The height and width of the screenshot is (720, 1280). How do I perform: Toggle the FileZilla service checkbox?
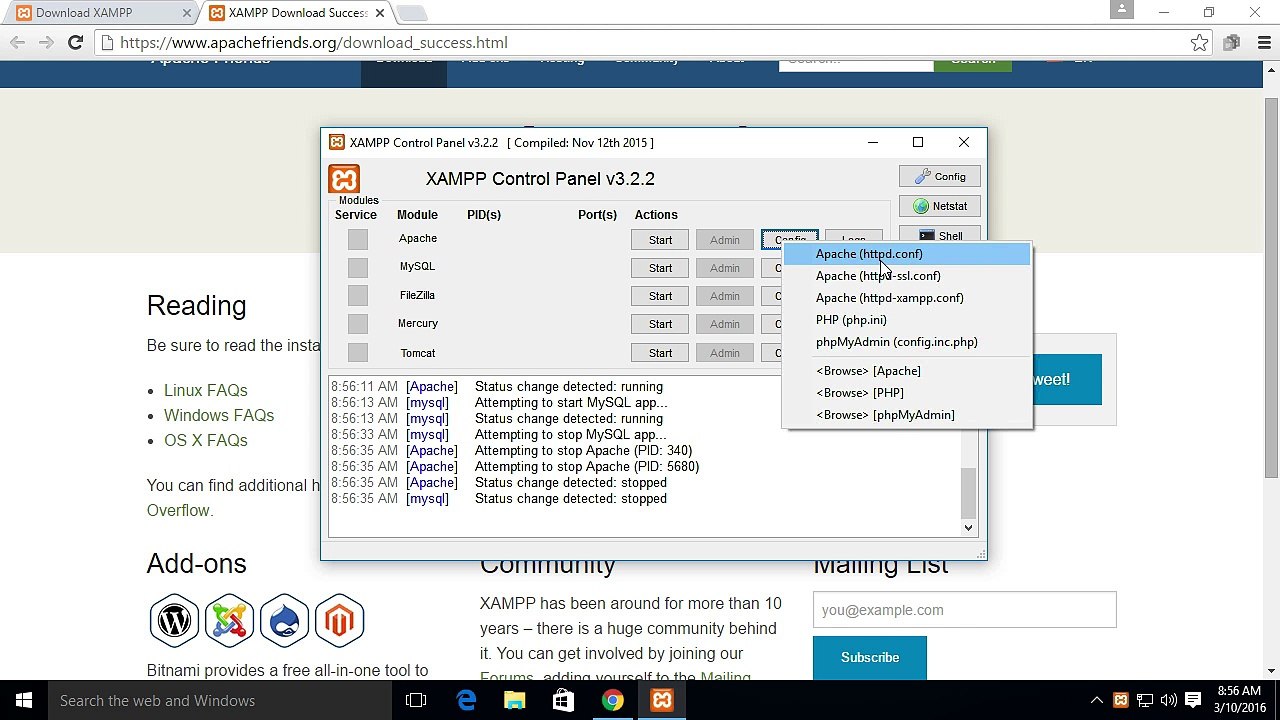pyautogui.click(x=358, y=296)
